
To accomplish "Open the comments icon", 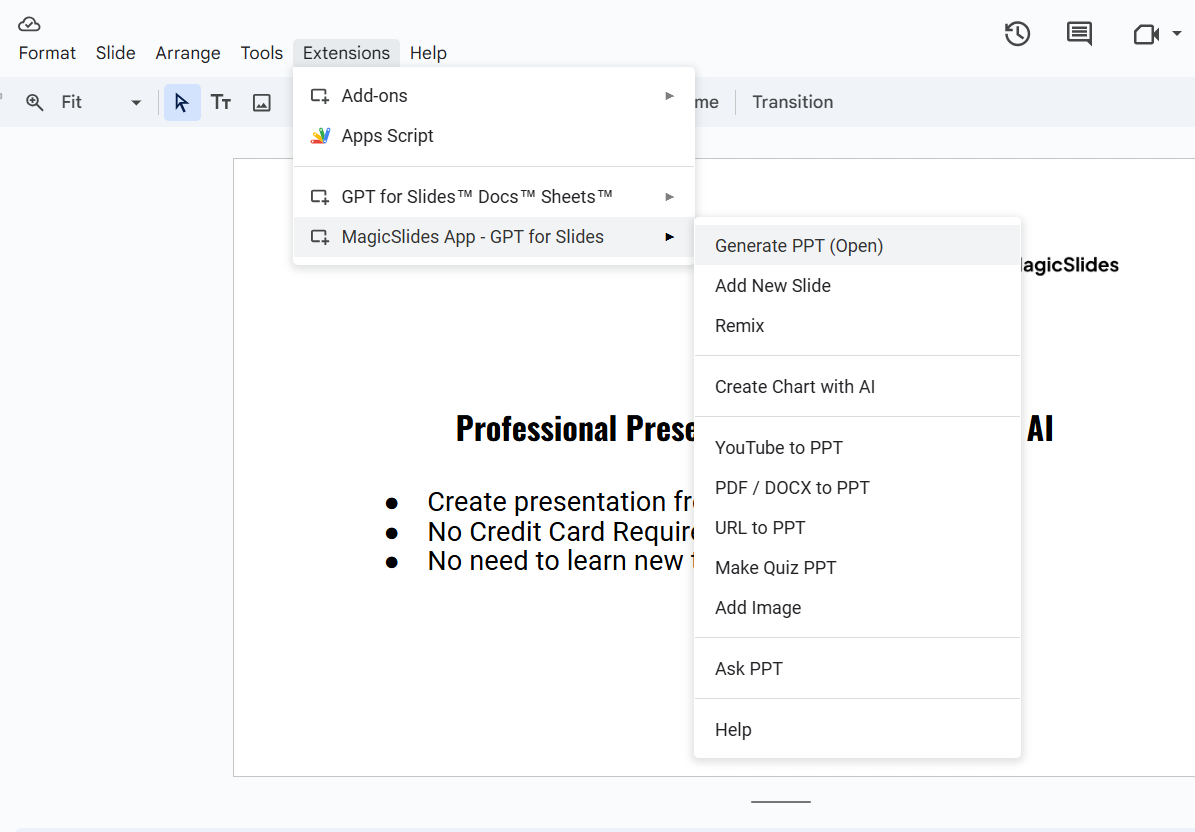I will pos(1079,34).
